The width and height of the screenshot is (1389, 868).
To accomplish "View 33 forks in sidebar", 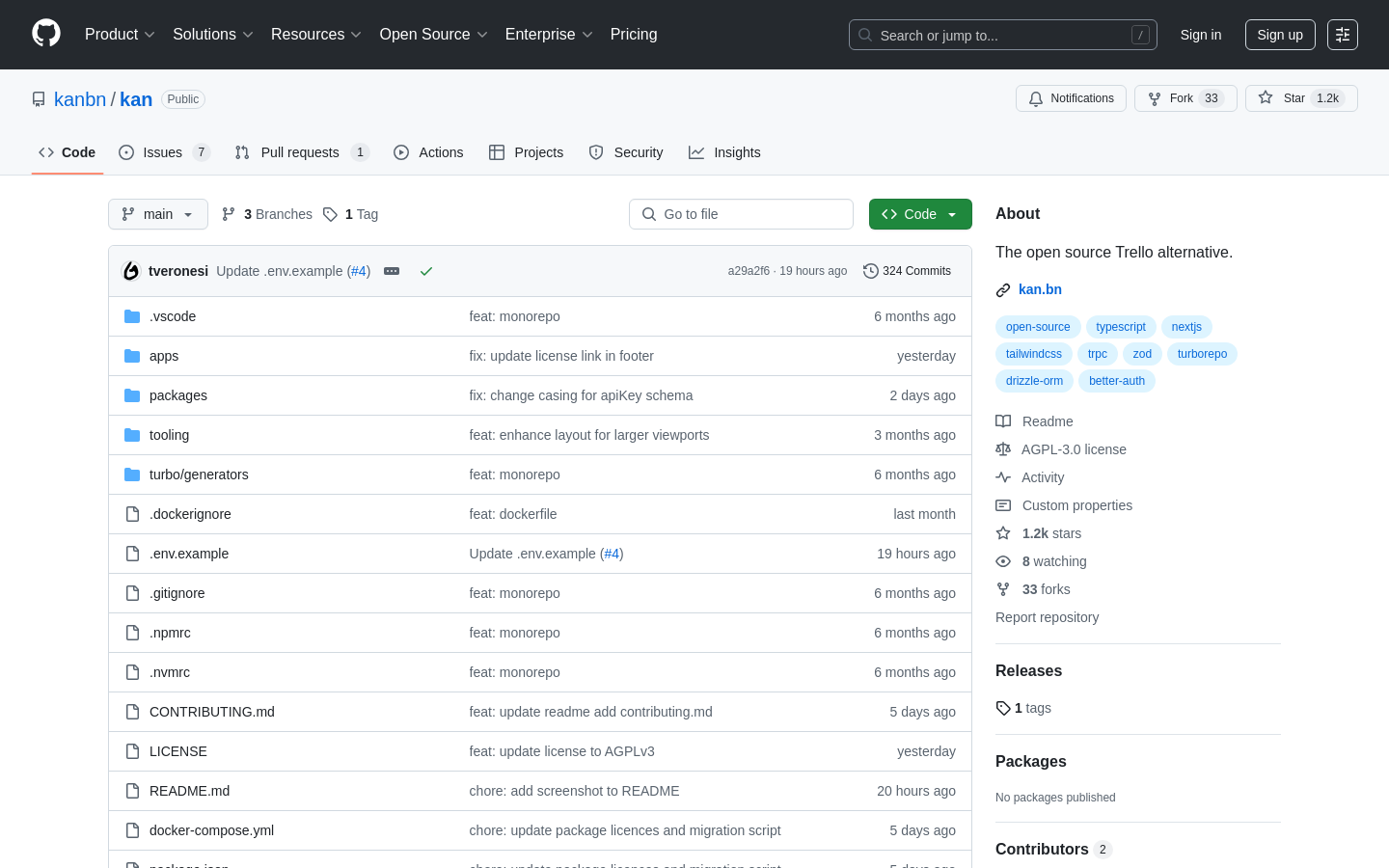I will 1033,589.
